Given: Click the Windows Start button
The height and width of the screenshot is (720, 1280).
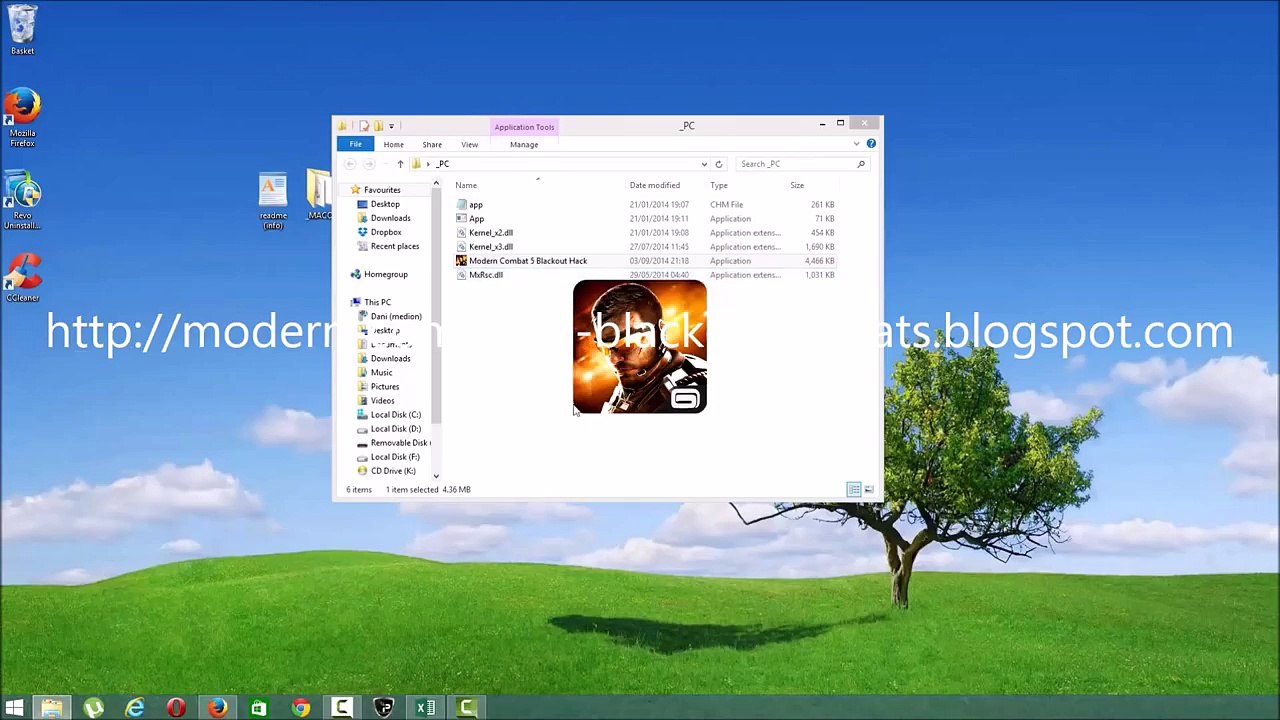Looking at the screenshot, I should point(14,708).
